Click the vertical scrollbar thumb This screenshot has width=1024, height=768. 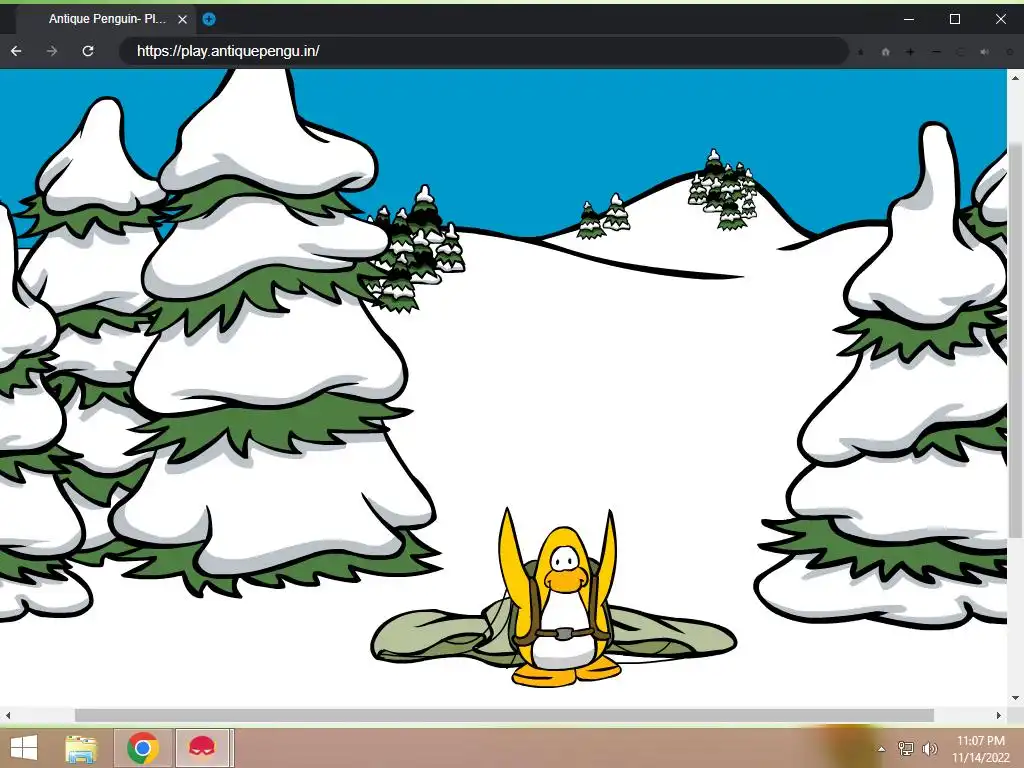pos(1016,340)
